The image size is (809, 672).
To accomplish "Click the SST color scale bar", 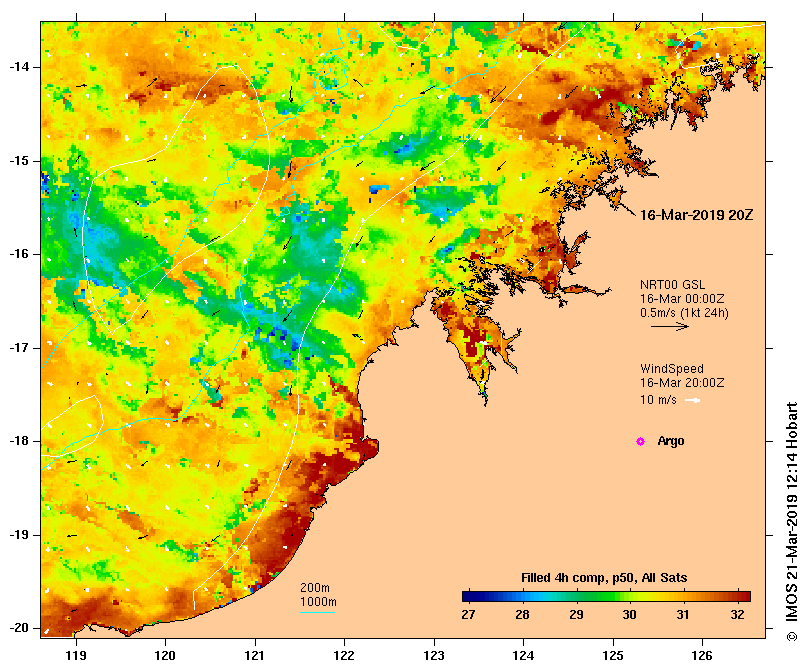I will pyautogui.click(x=606, y=596).
